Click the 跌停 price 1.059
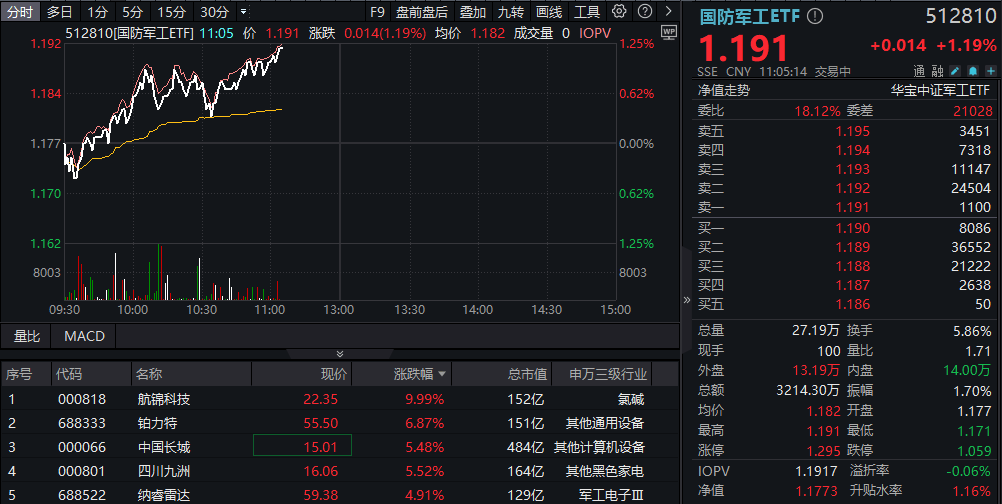This screenshot has width=1002, height=504. coord(974,451)
